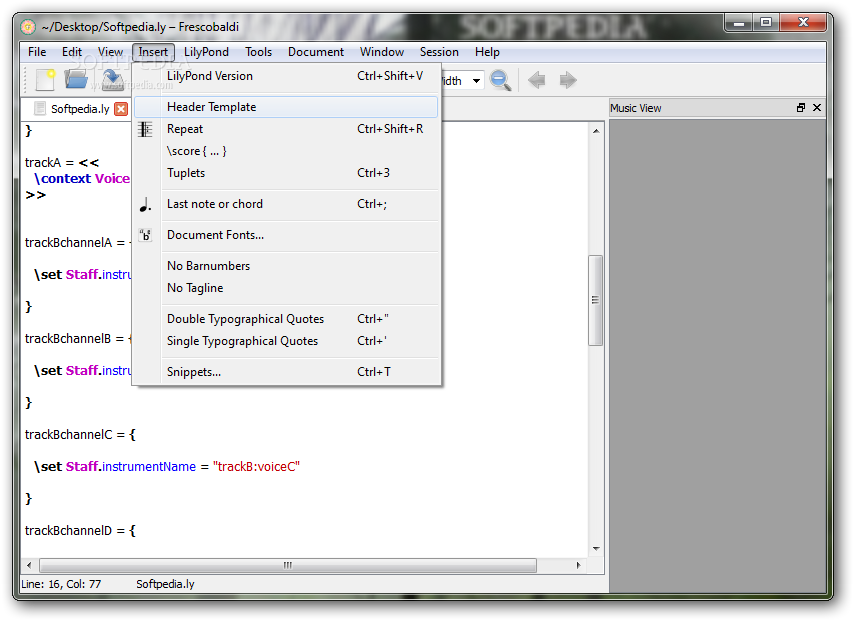Click the forward arrow toolbar icon
The width and height of the screenshot is (854, 621).
(568, 80)
